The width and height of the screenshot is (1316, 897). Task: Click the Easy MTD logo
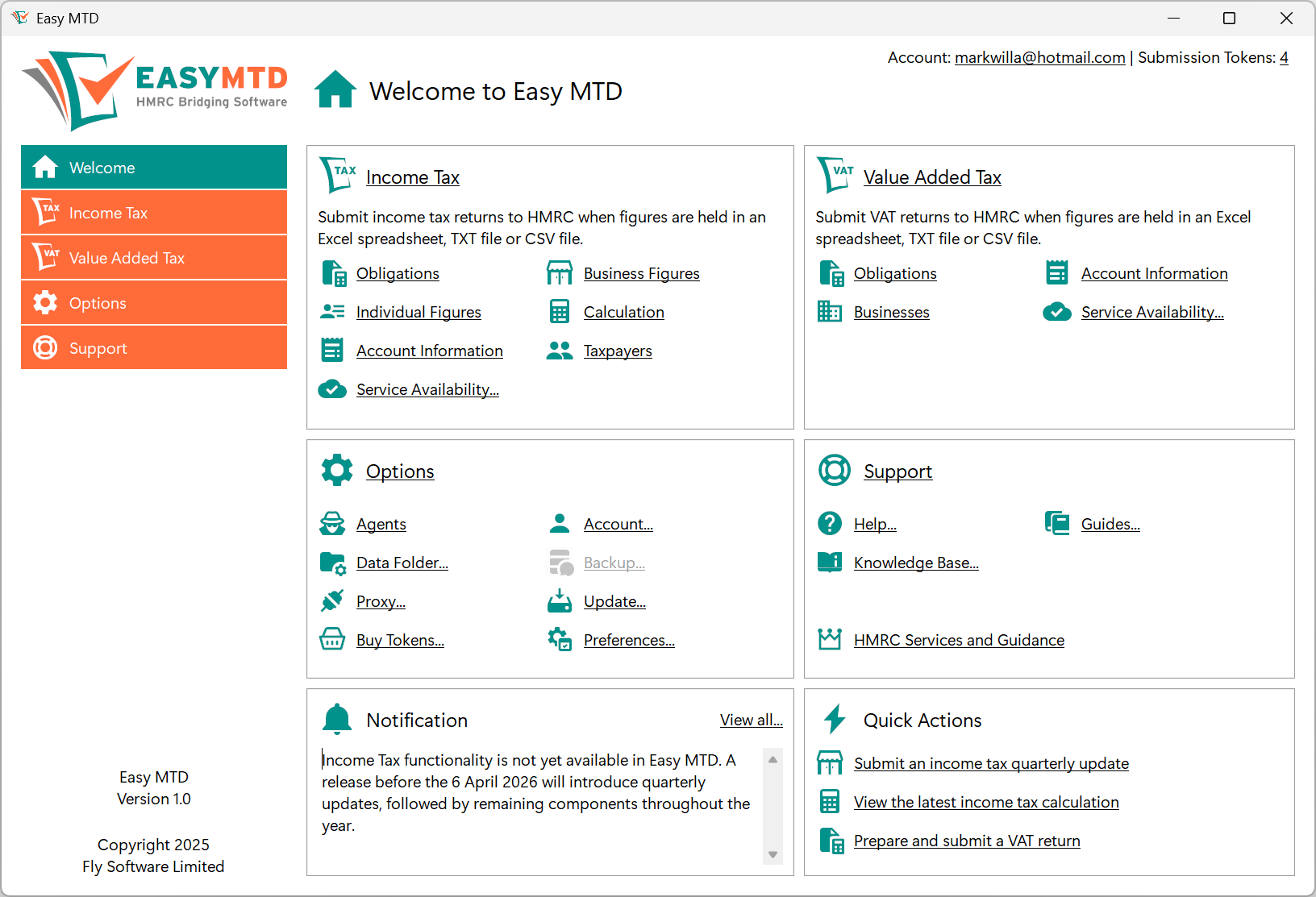pyautogui.click(x=153, y=89)
